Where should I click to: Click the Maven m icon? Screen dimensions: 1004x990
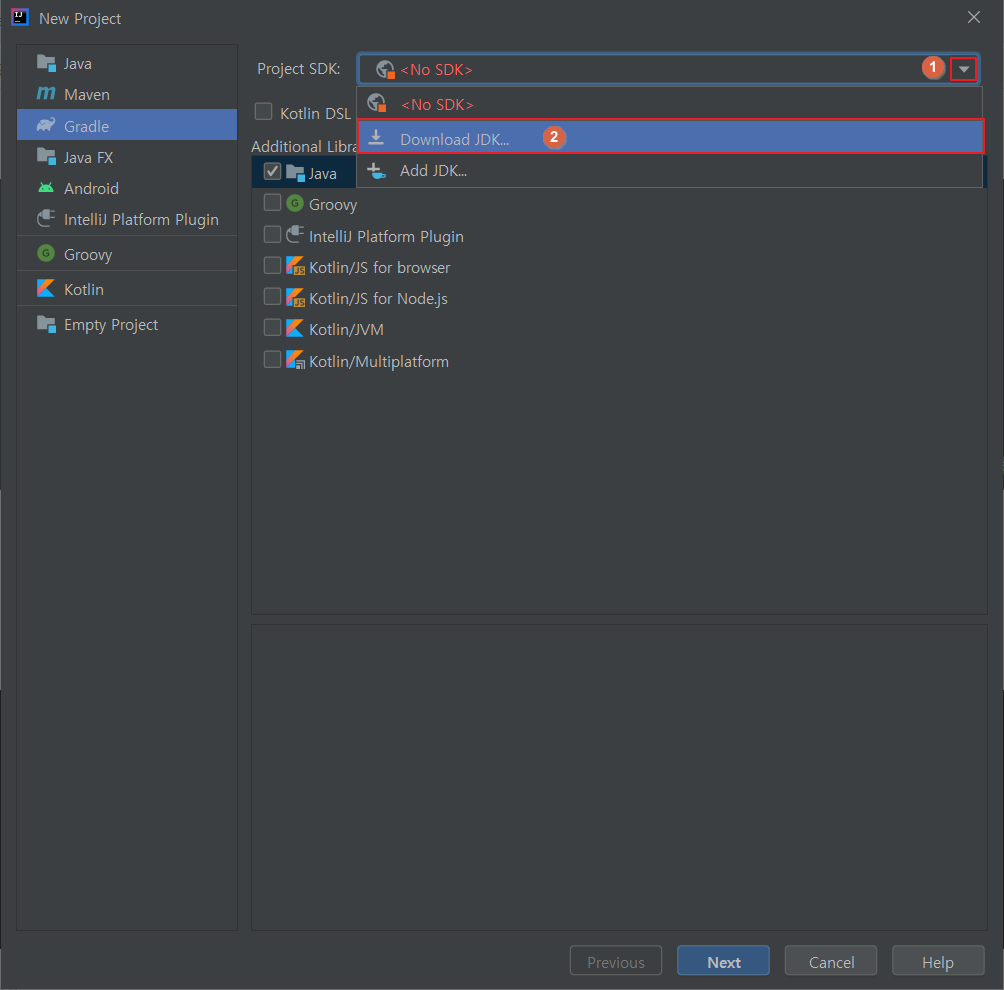46,94
